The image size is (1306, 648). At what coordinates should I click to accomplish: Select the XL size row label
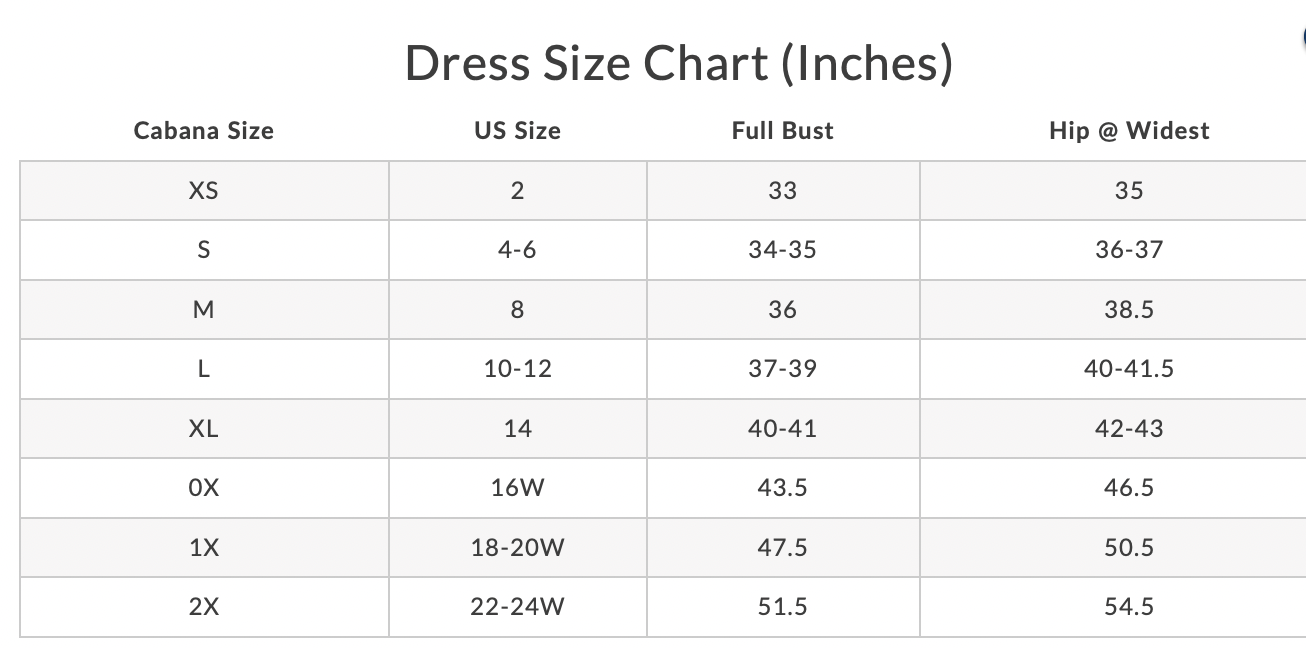(x=204, y=429)
